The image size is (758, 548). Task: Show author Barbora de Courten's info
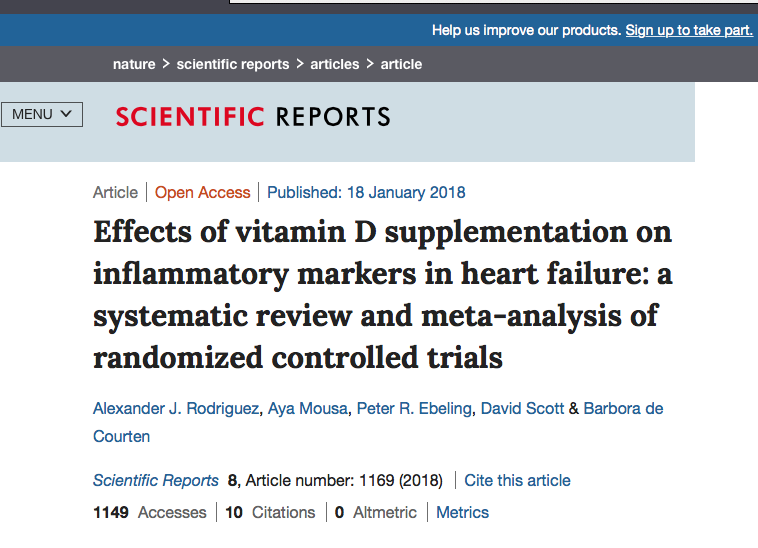click(623, 408)
